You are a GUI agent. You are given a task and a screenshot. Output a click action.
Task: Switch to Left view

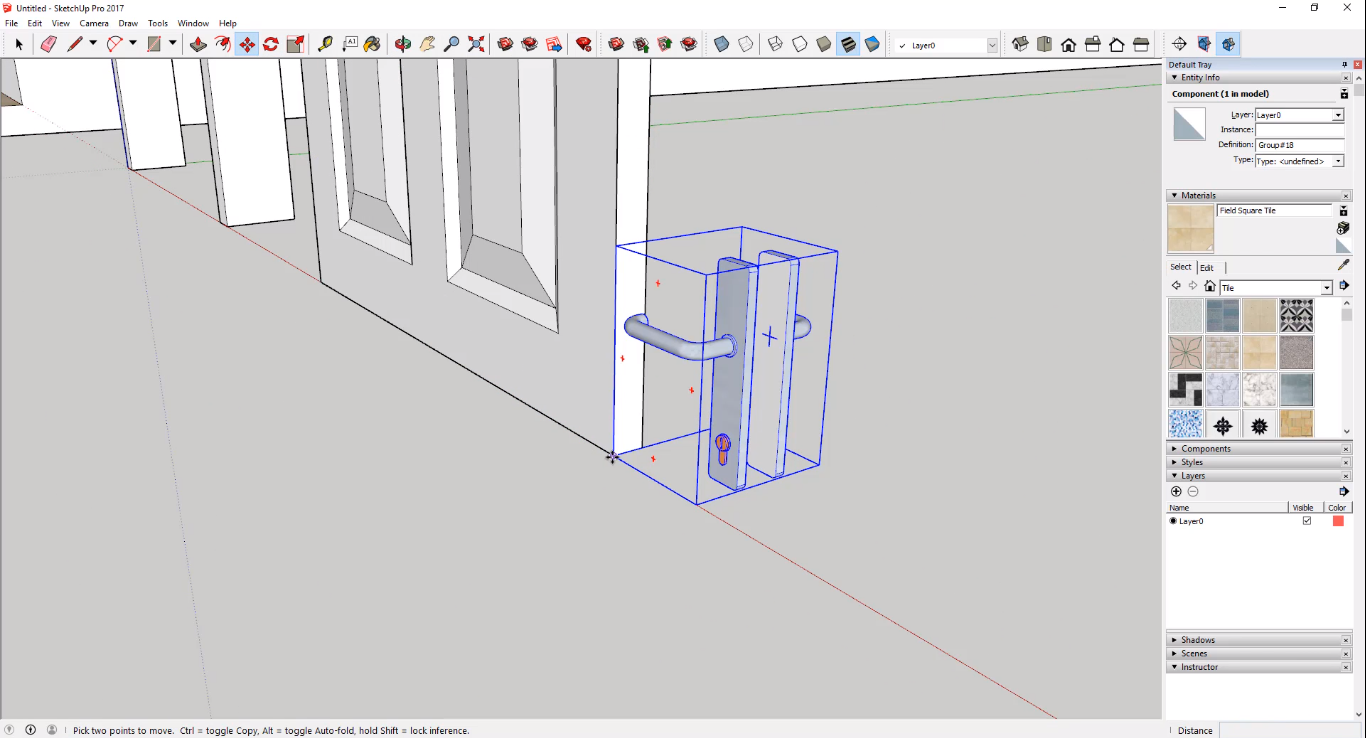point(1140,44)
